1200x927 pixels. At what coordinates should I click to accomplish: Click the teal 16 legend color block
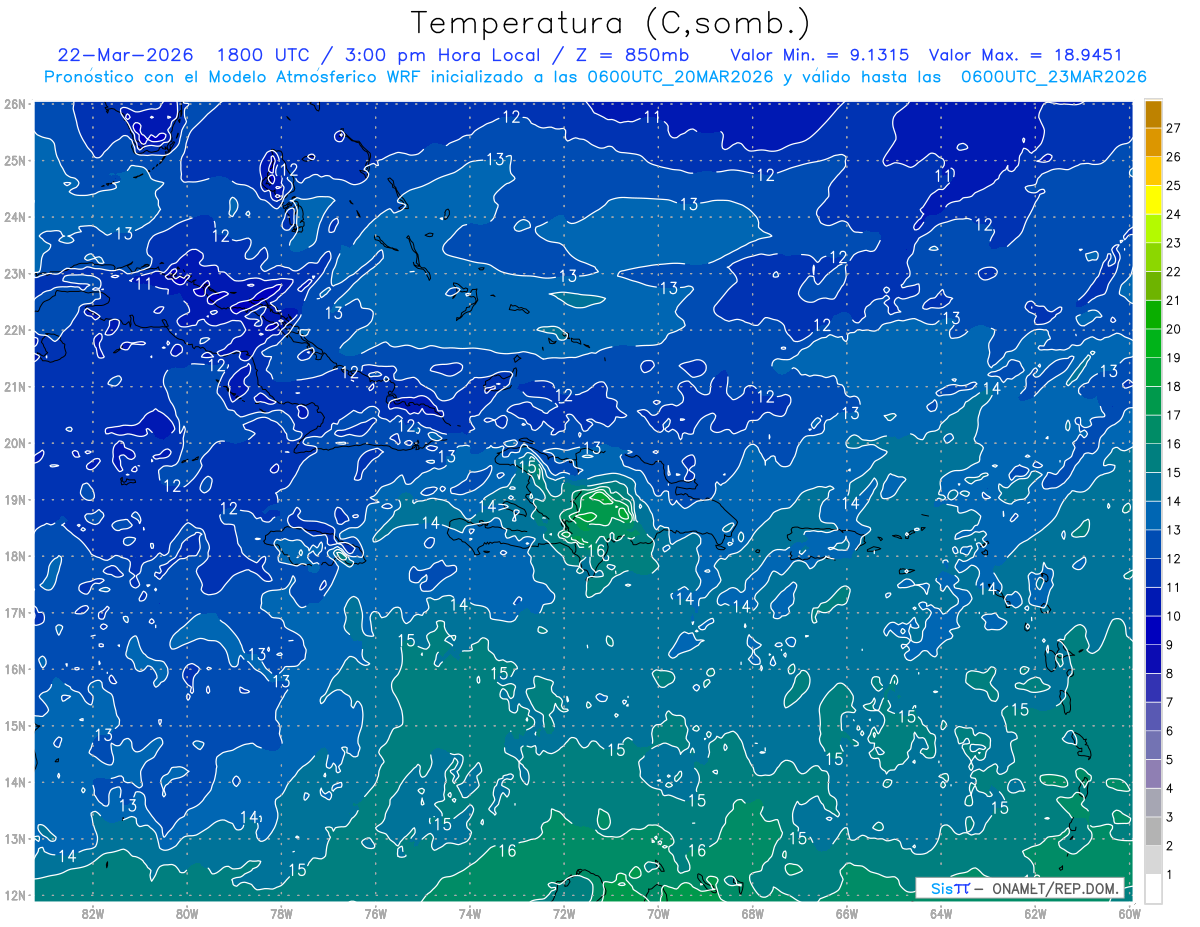coord(1153,430)
